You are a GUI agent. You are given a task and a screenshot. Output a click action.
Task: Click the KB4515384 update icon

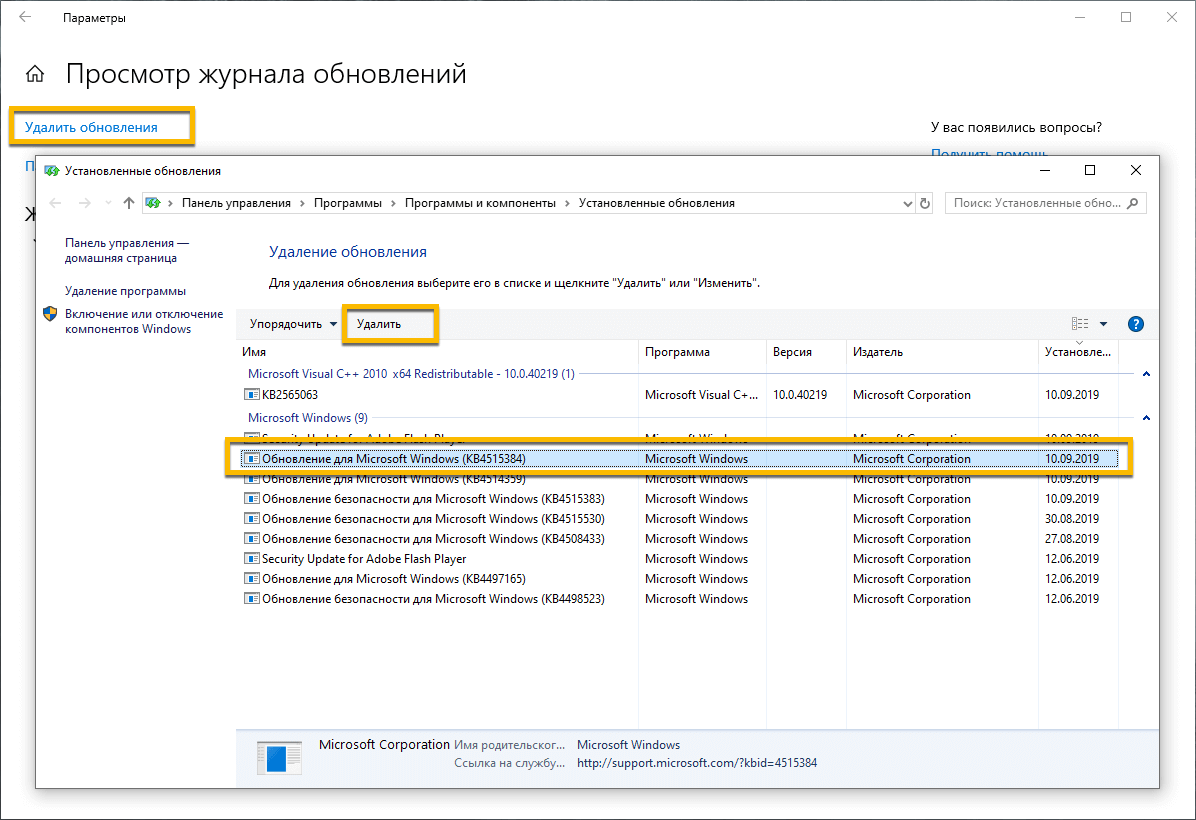click(253, 458)
